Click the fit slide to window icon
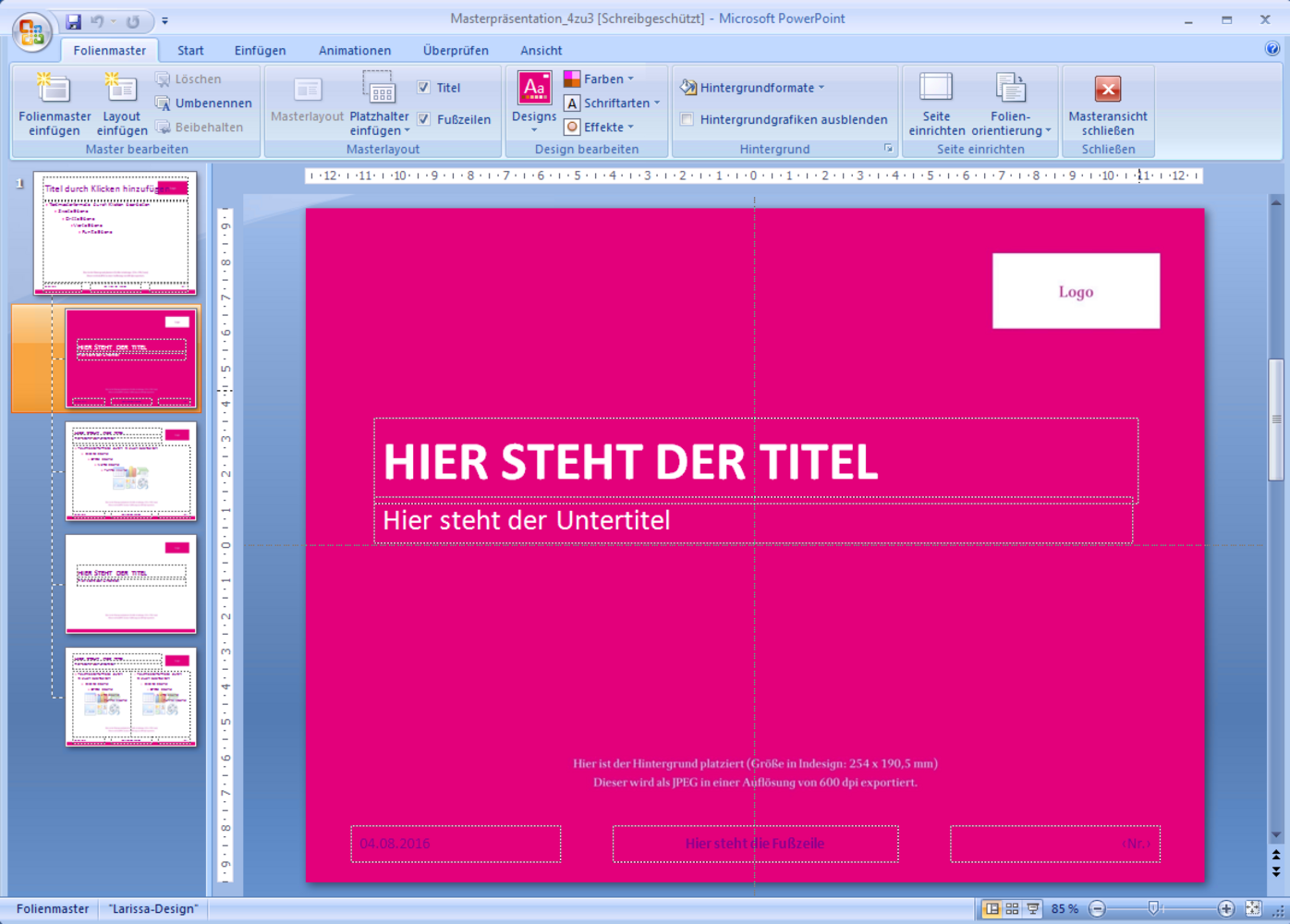 1253,909
